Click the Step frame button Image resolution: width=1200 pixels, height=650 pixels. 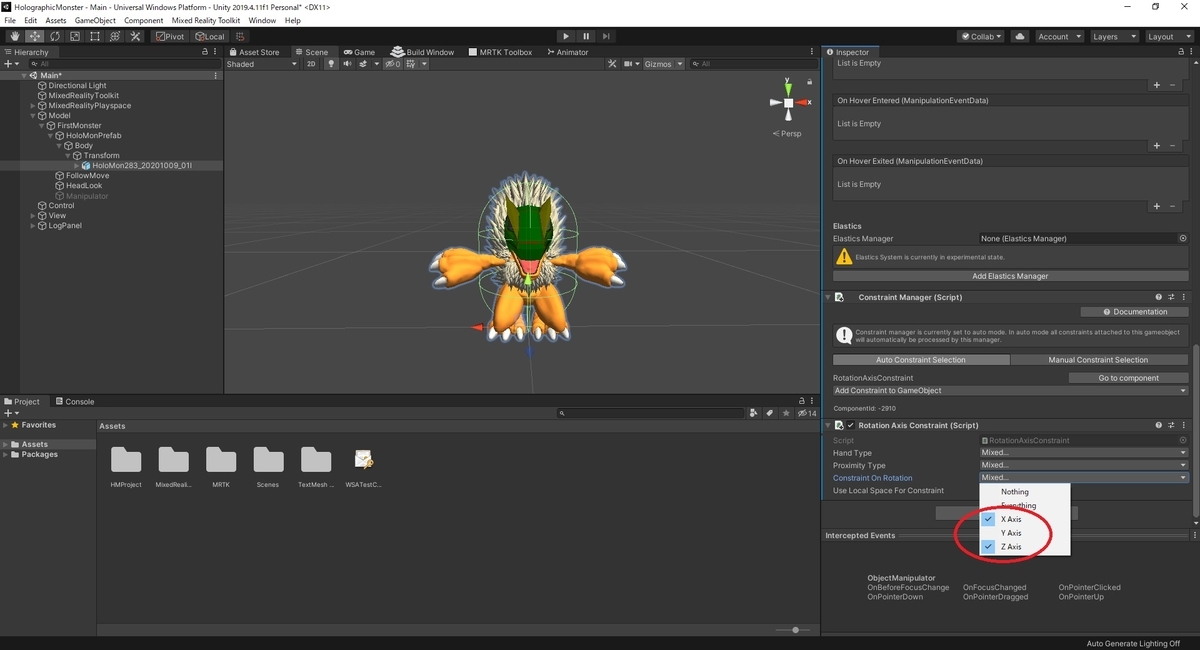[x=608, y=36]
